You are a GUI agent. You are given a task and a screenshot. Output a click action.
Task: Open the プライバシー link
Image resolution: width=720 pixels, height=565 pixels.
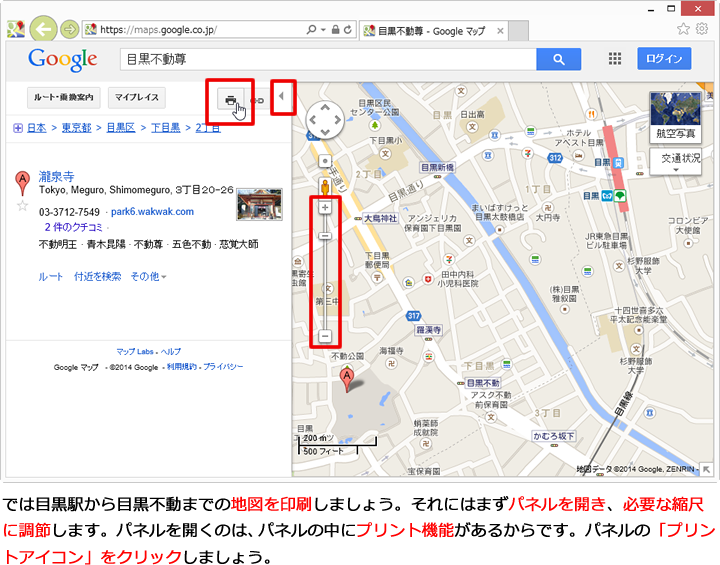pos(223,367)
